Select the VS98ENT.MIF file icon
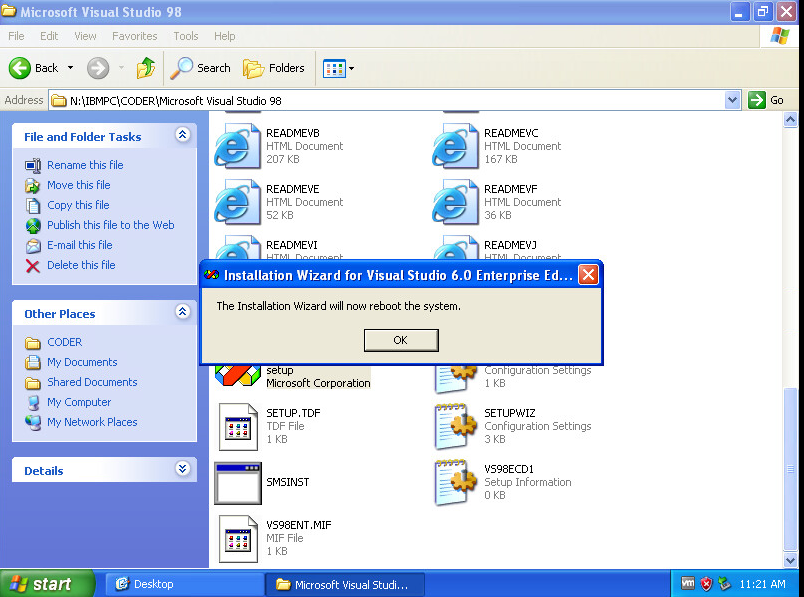This screenshot has width=804, height=597. (x=238, y=539)
